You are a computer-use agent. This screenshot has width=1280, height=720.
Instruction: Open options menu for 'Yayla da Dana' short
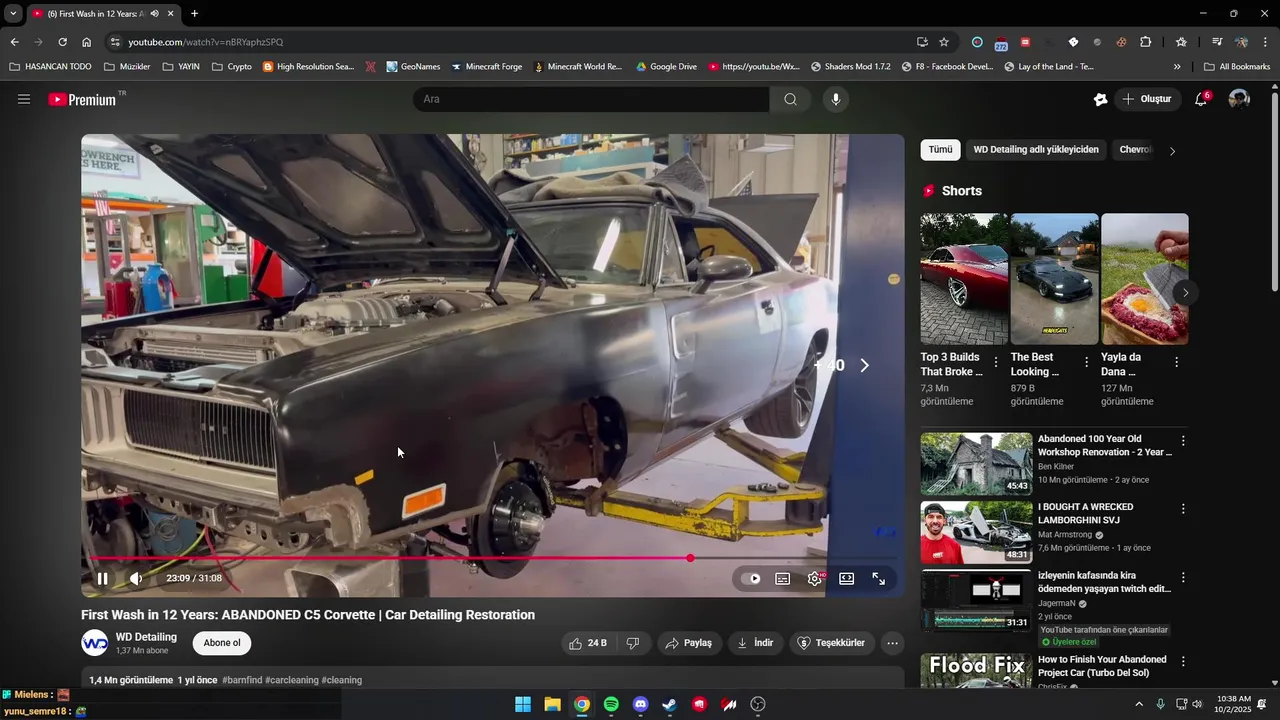[x=1176, y=362]
